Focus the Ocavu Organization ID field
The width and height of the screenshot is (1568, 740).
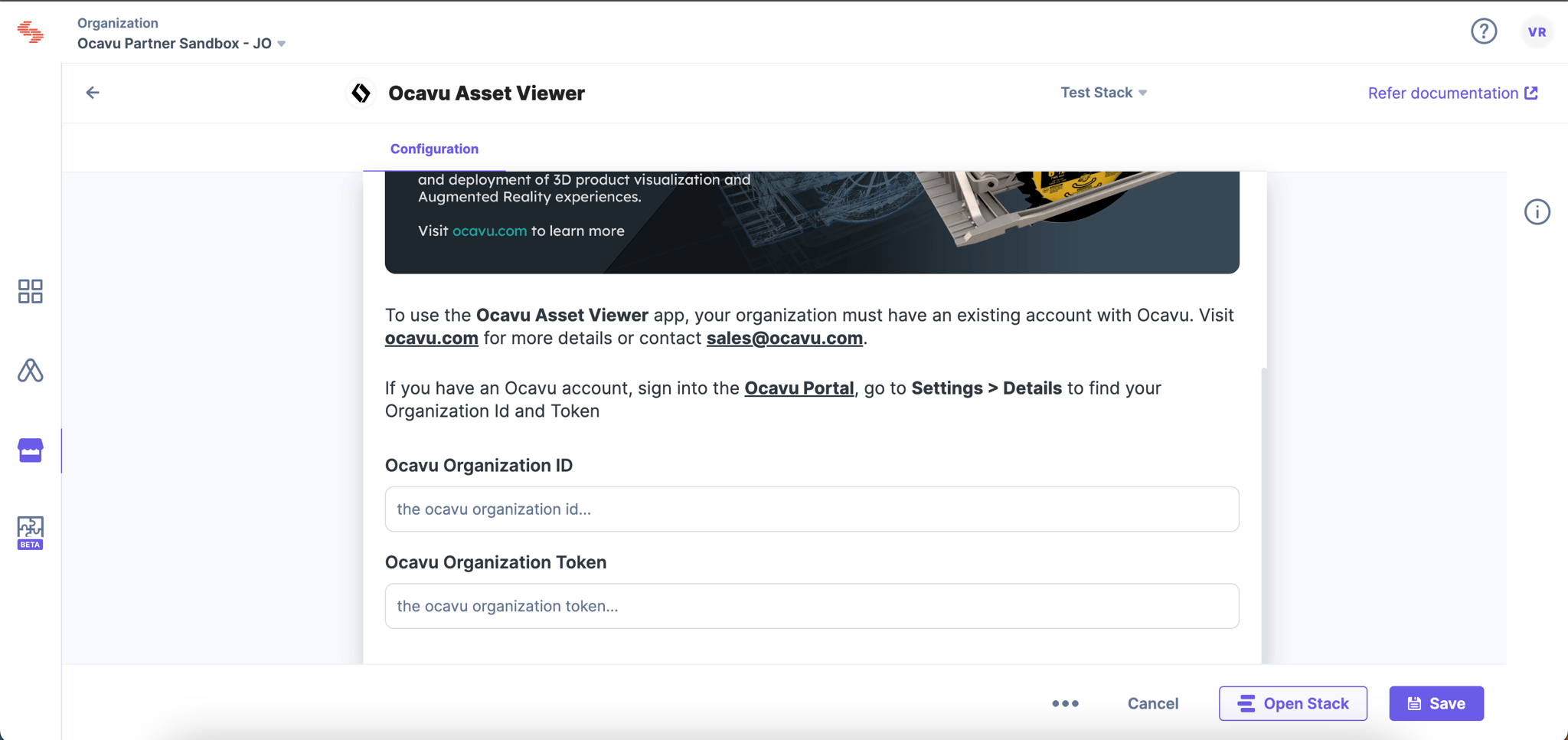[812, 509]
